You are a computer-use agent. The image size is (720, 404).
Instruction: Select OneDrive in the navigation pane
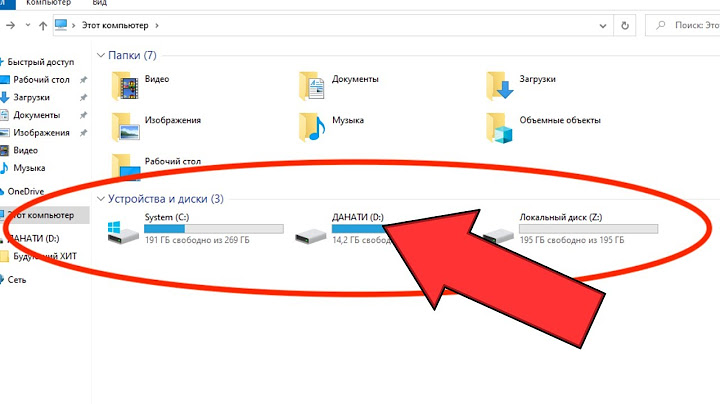pos(26,191)
